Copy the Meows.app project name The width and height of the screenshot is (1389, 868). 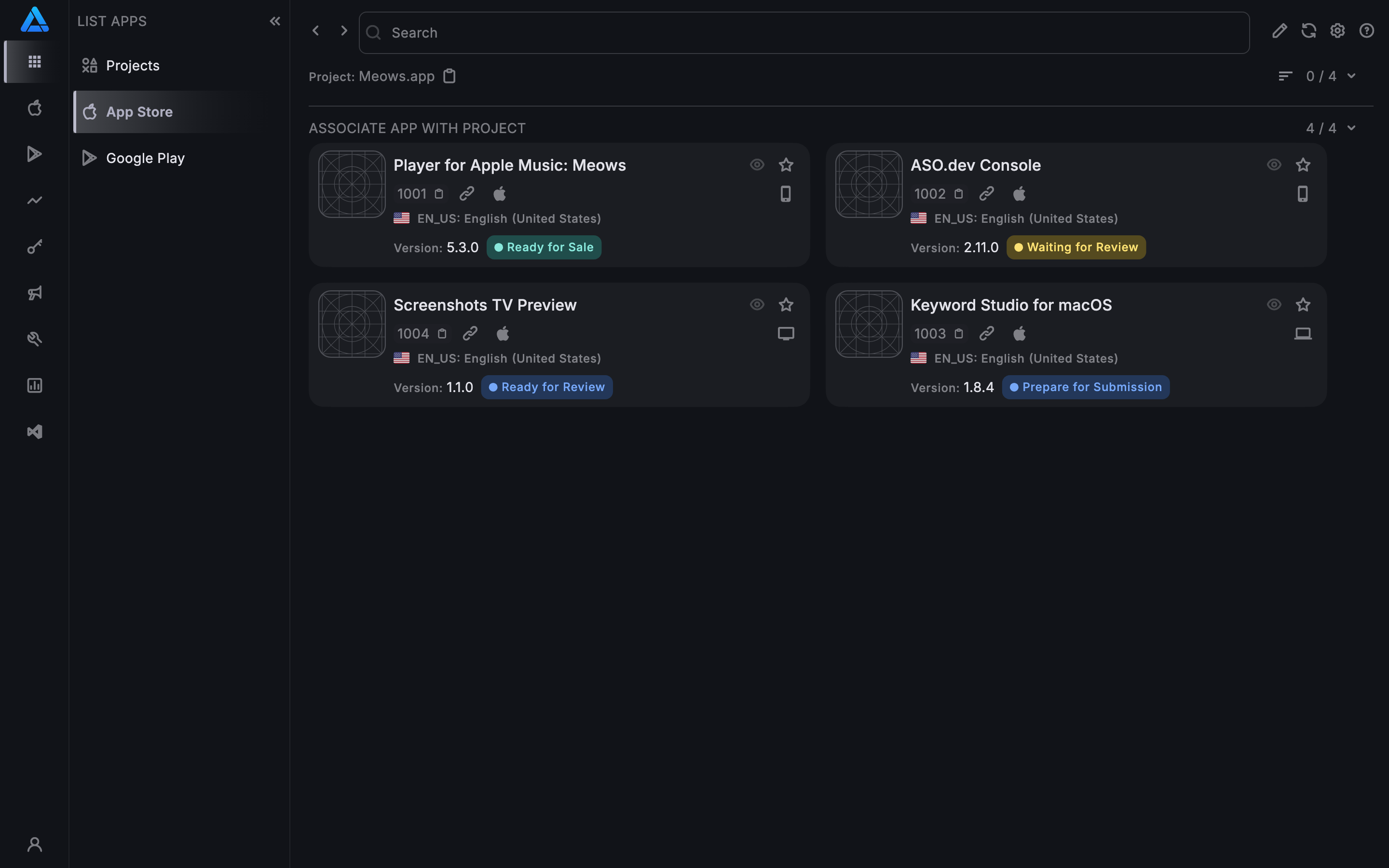coord(449,76)
